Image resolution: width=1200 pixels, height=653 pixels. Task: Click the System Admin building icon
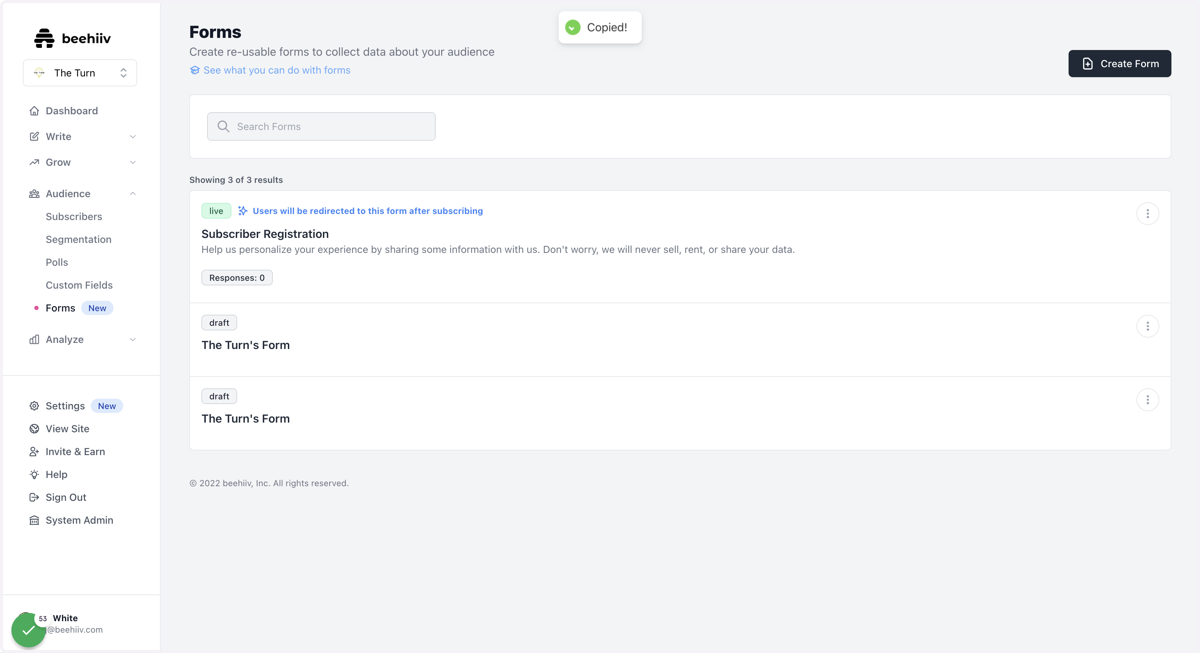[x=34, y=521]
